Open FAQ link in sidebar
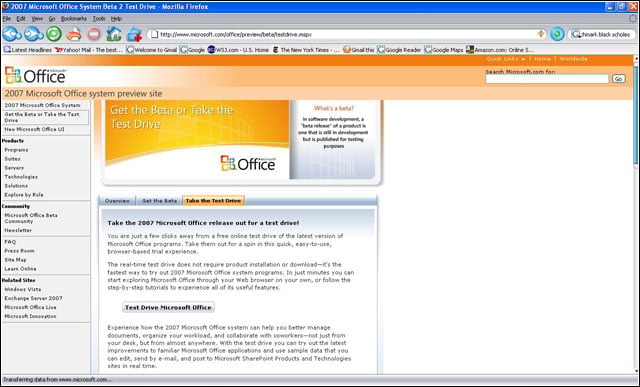Viewport: 640px width, 387px height. click(10, 242)
